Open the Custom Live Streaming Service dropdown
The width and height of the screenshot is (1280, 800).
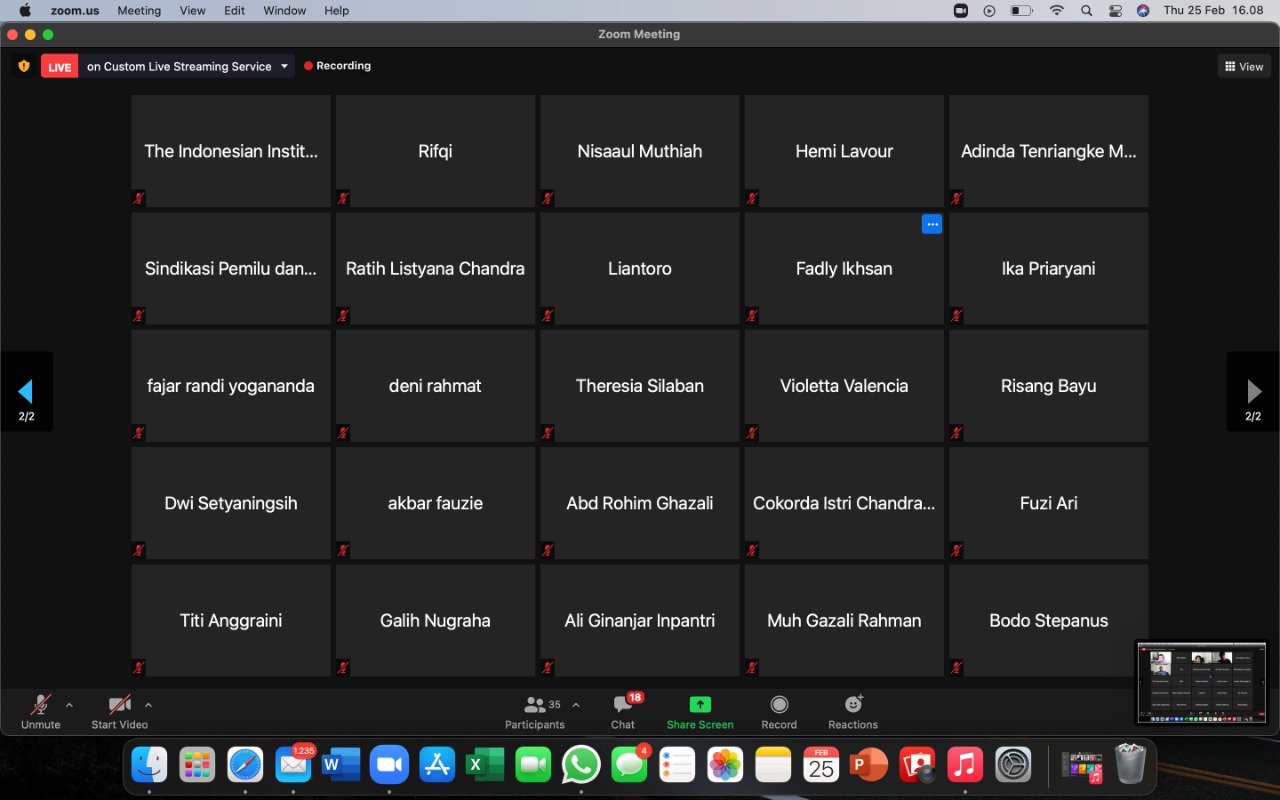pyautogui.click(x=284, y=67)
